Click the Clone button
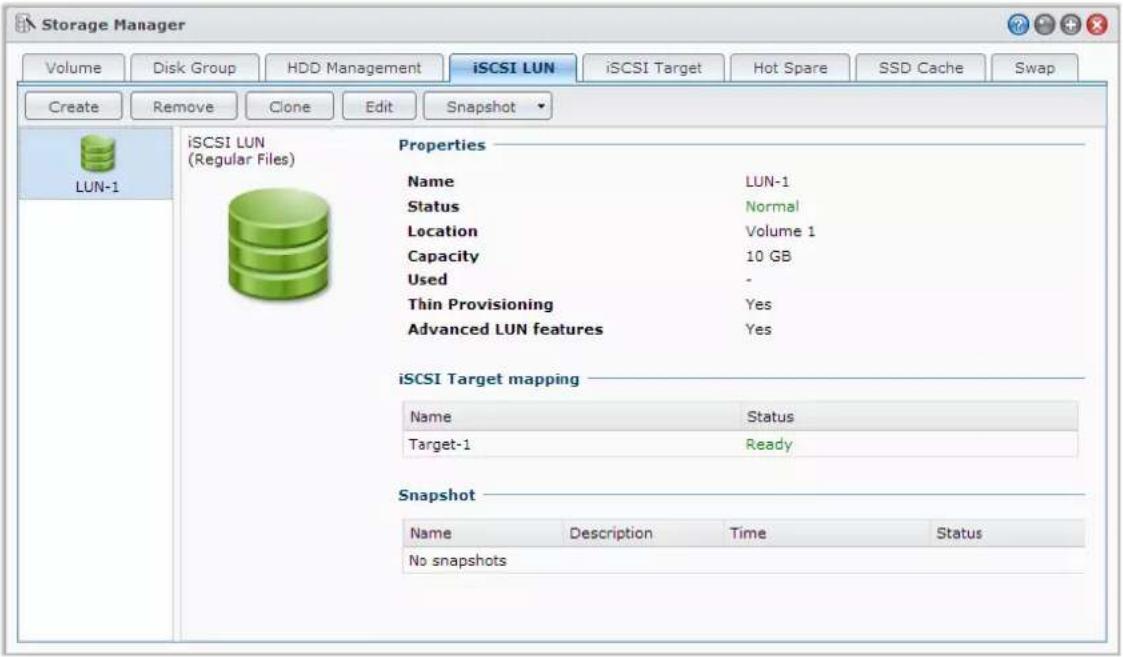The image size is (1123, 657). click(289, 107)
